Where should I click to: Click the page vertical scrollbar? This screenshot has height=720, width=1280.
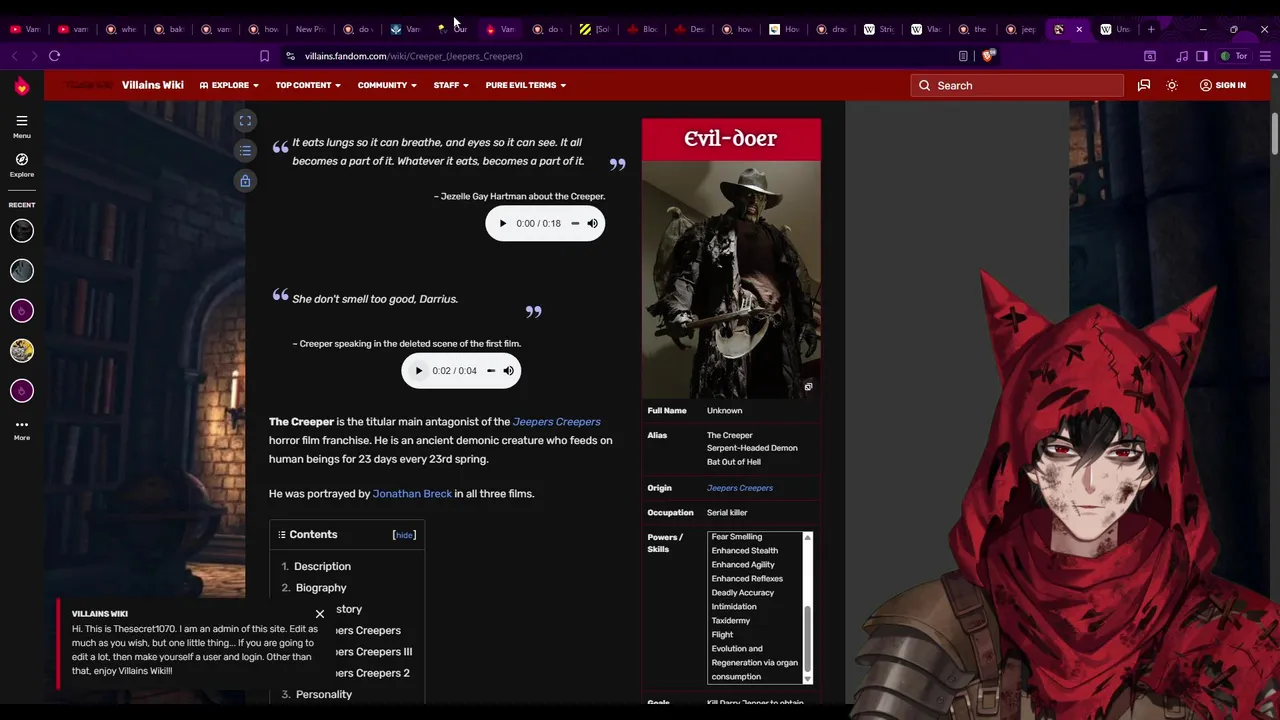pos(1275,134)
